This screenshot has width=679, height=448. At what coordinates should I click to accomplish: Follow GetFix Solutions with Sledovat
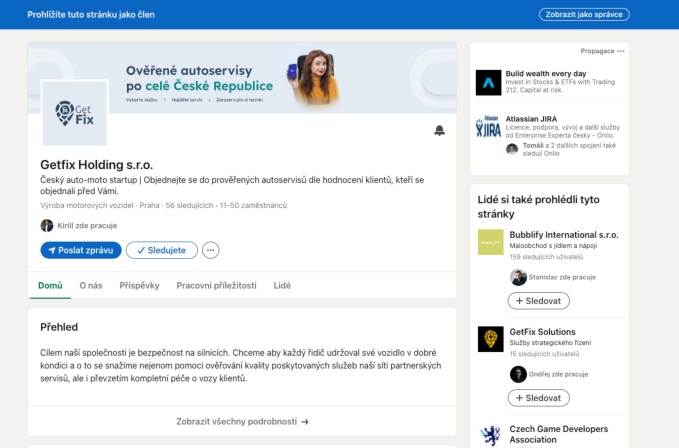click(538, 398)
